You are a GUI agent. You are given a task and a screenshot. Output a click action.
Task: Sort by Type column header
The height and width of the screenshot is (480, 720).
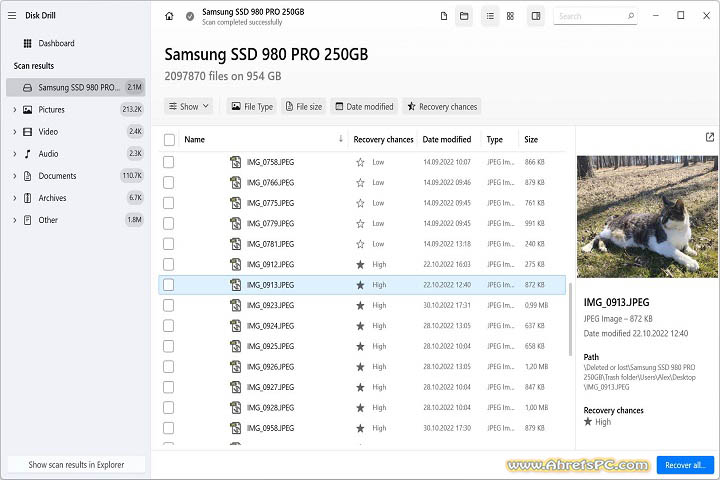pos(495,139)
